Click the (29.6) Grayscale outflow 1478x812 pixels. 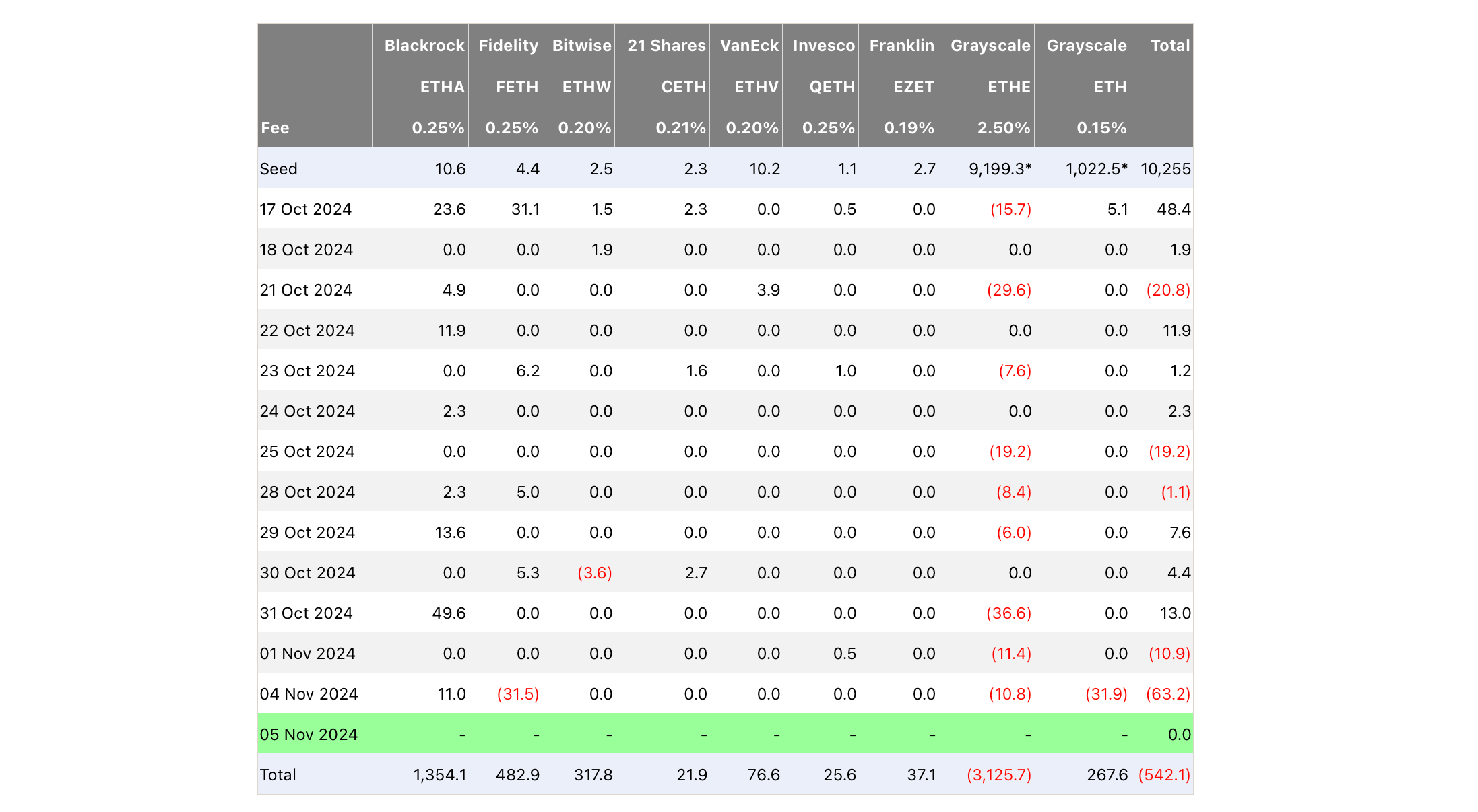point(1009,290)
